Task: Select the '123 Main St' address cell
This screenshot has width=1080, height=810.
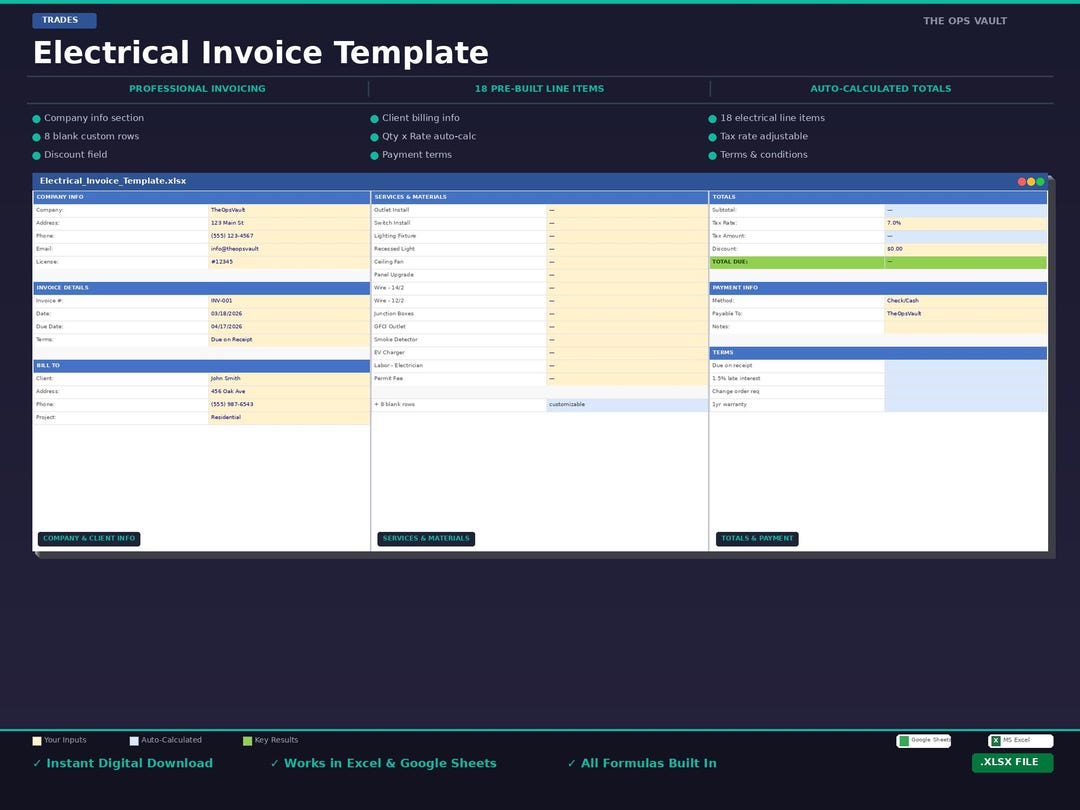Action: pyautogui.click(x=289, y=223)
